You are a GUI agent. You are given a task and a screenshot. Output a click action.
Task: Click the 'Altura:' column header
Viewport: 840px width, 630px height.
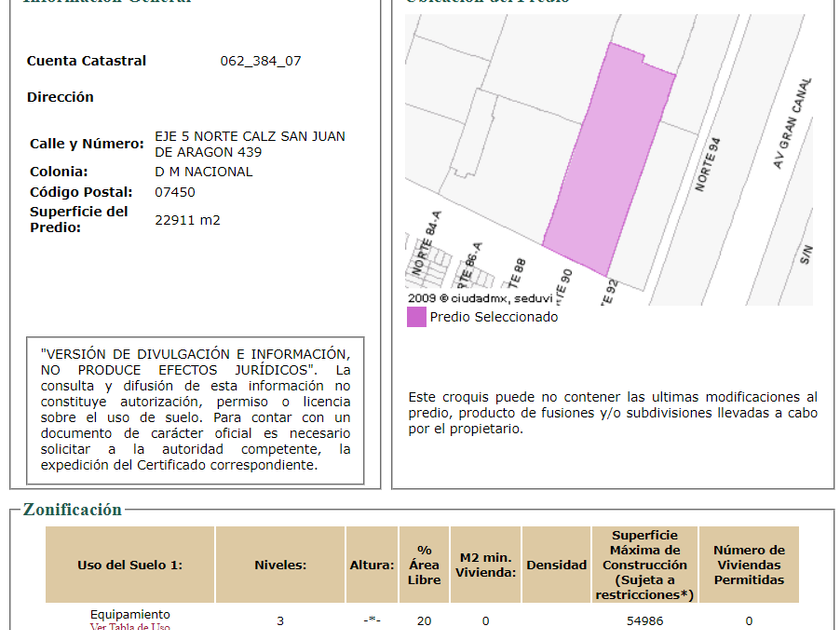(x=372, y=565)
